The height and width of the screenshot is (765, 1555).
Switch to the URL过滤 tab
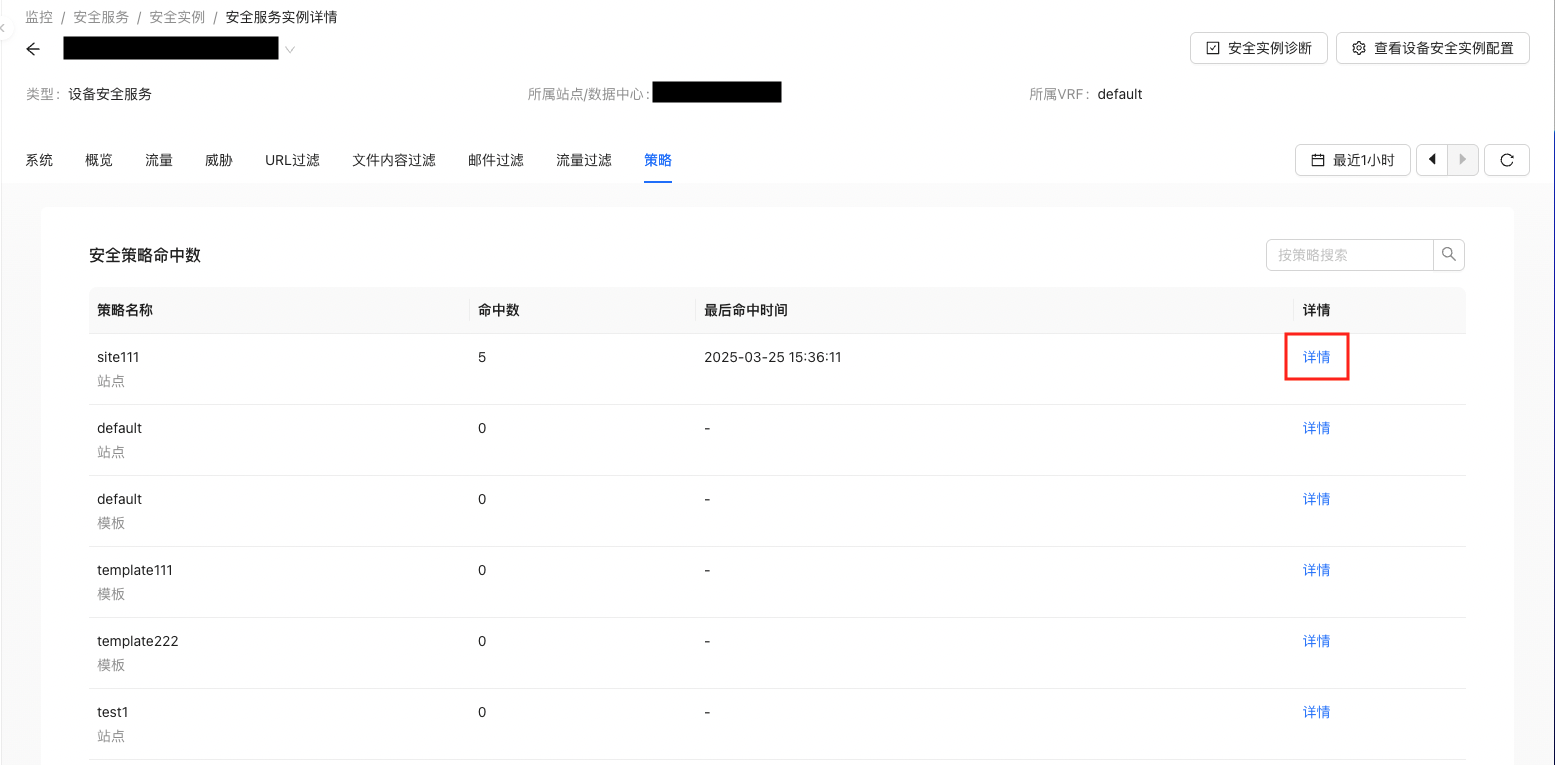pos(292,160)
